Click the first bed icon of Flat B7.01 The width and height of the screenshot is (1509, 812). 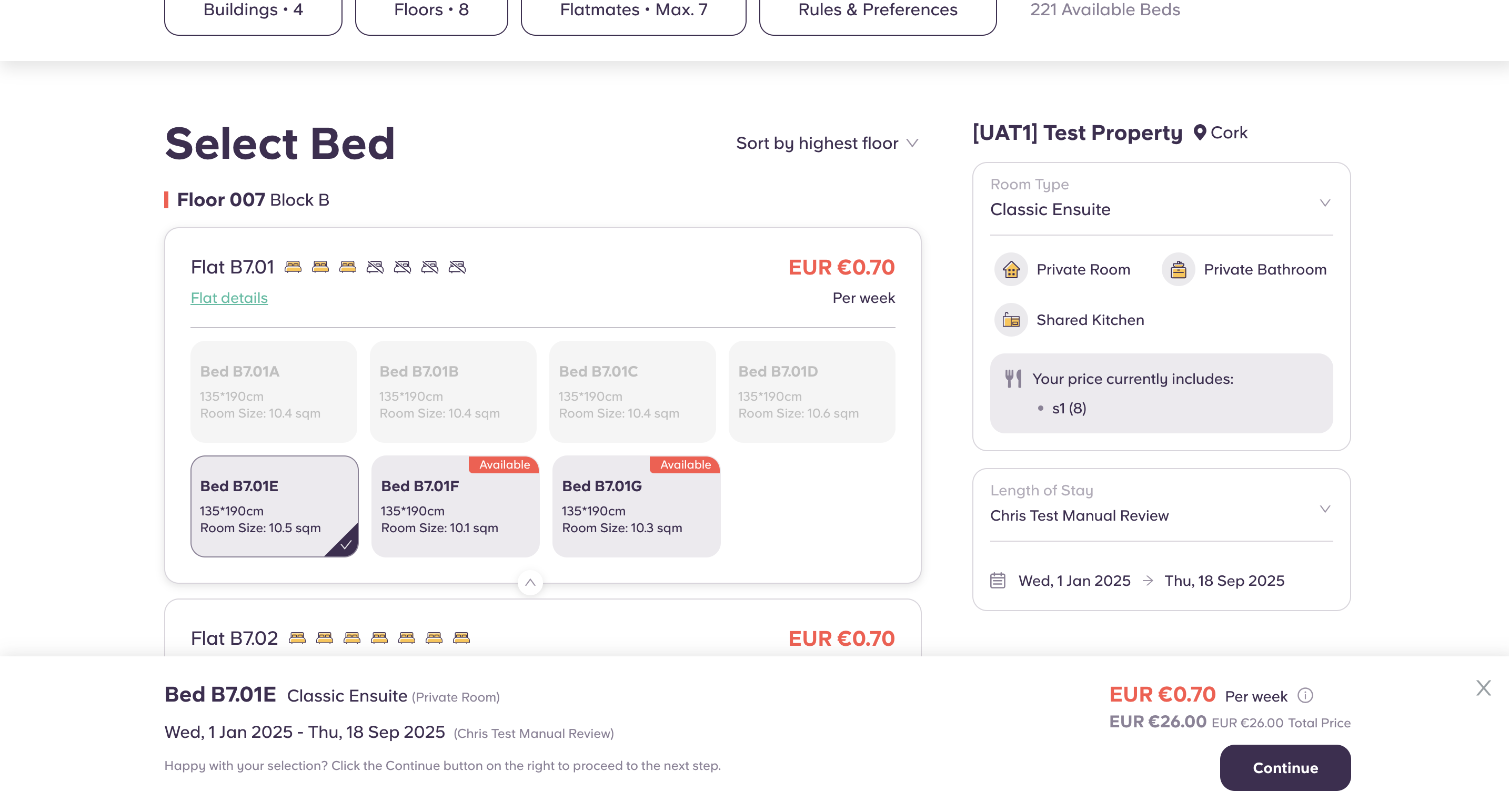[x=293, y=267]
